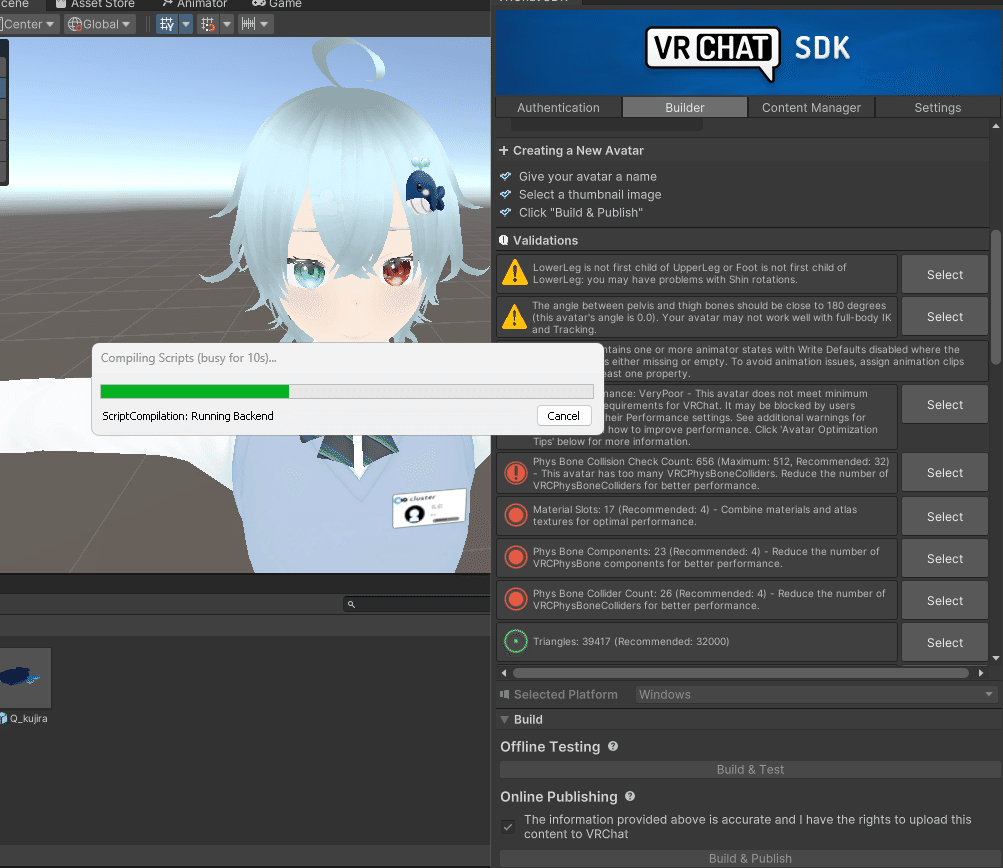Click the checkmark beside Click Build & Publish

[505, 212]
